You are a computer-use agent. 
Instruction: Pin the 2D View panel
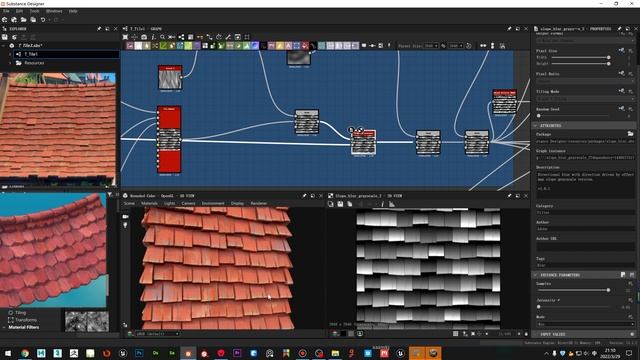[x=509, y=196]
